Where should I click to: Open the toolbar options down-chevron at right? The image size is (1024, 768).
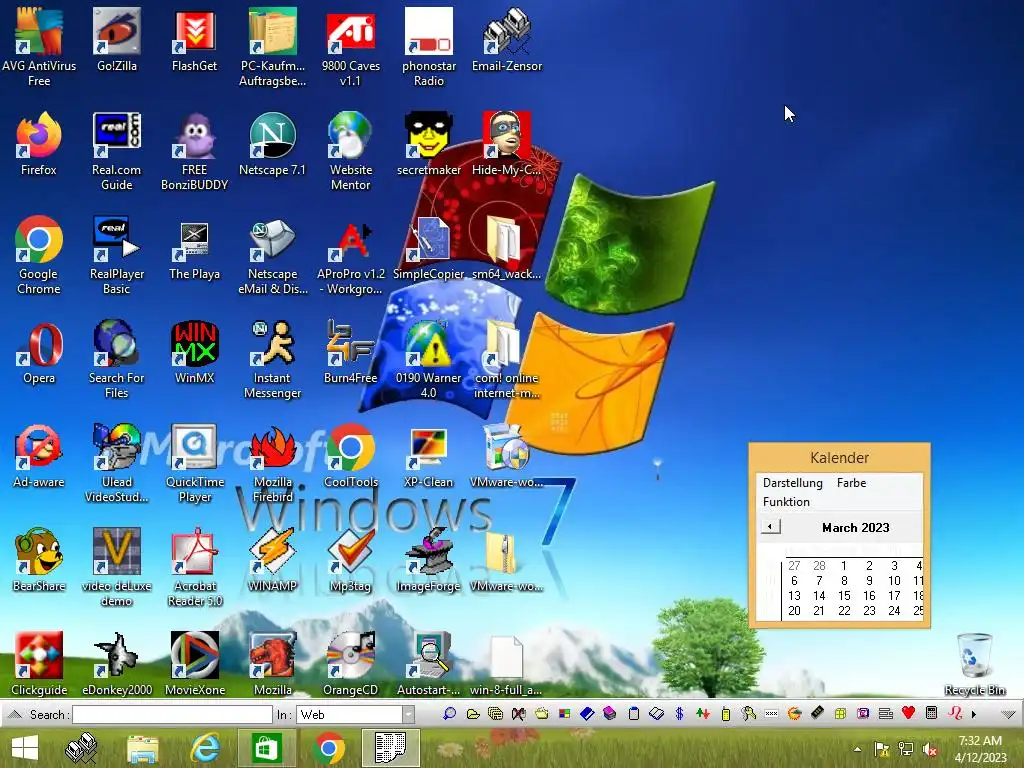1008,714
